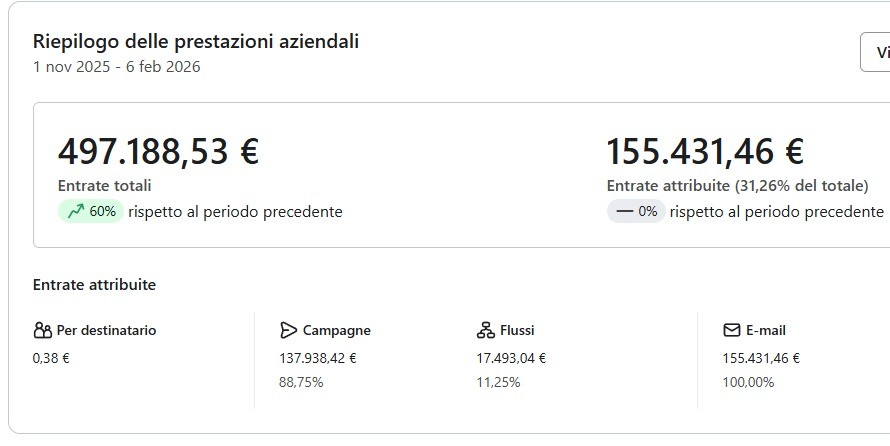
Task: Click the green upward trend arrow icon
Action: [75, 212]
